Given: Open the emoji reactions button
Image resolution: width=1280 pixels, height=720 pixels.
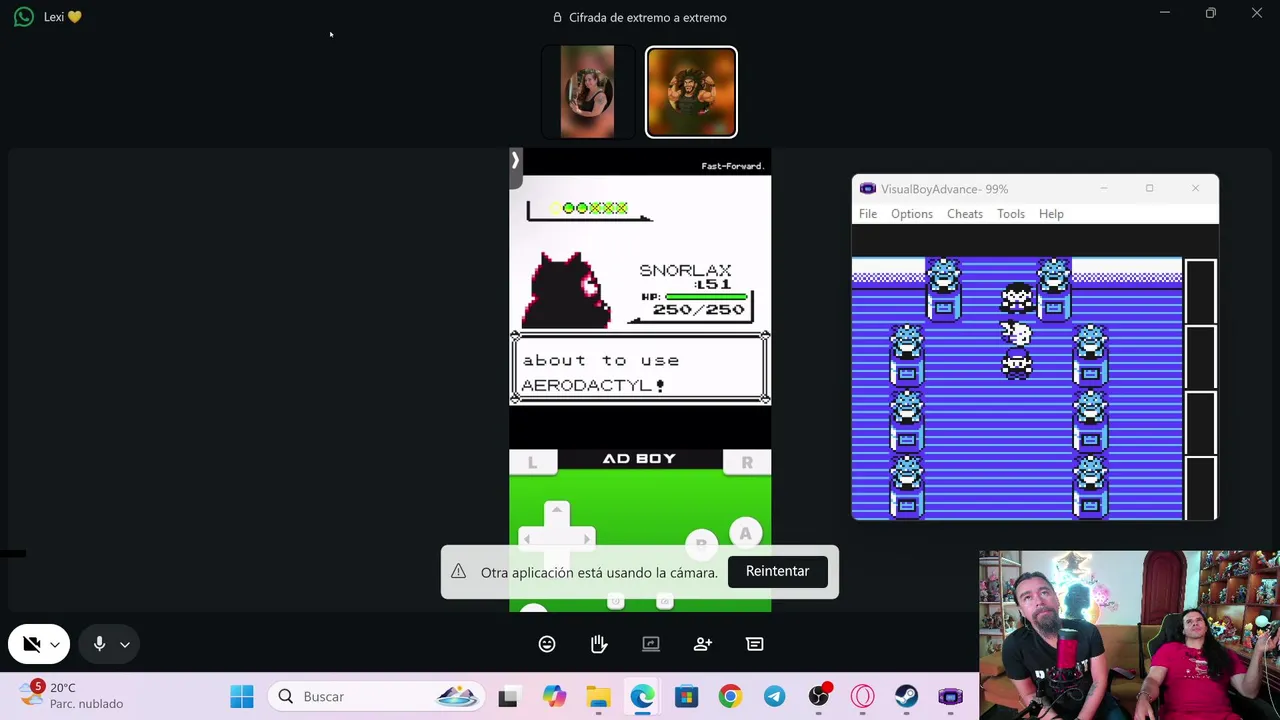Looking at the screenshot, I should point(547,644).
